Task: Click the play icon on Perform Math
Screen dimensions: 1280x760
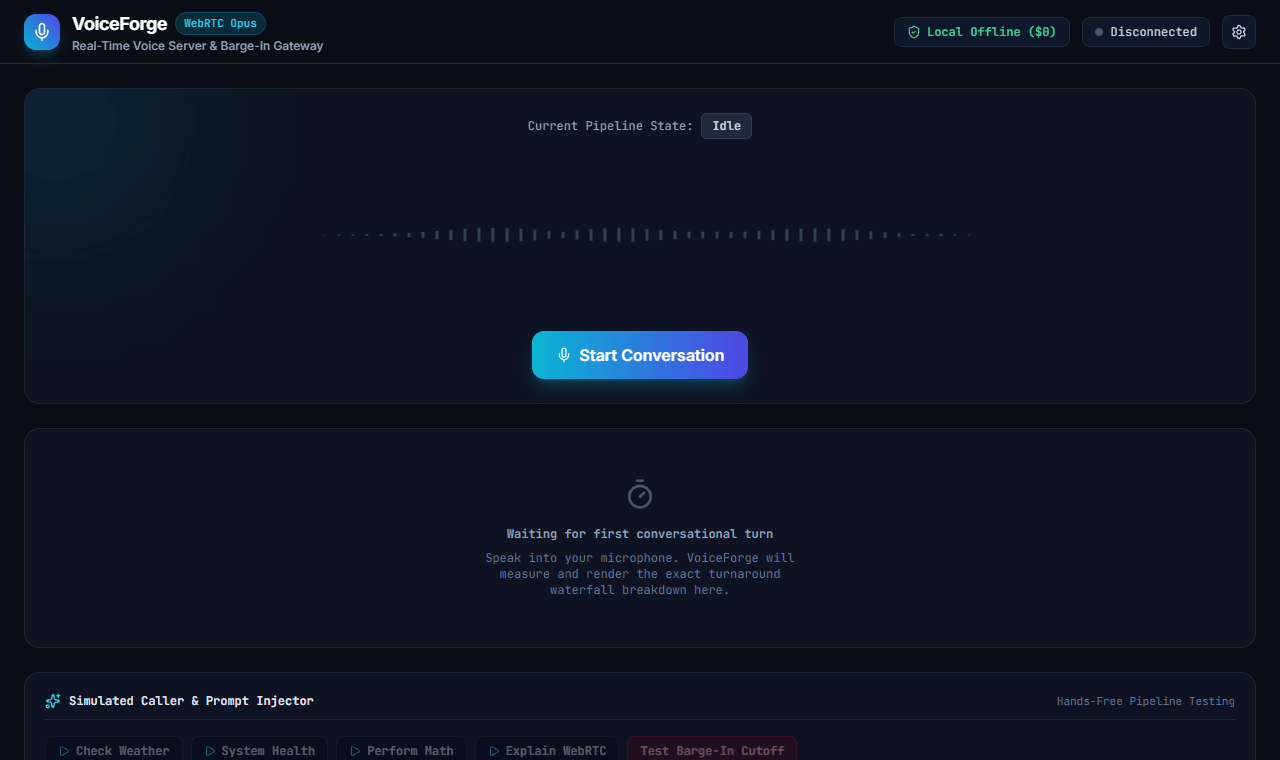Action: click(355, 751)
